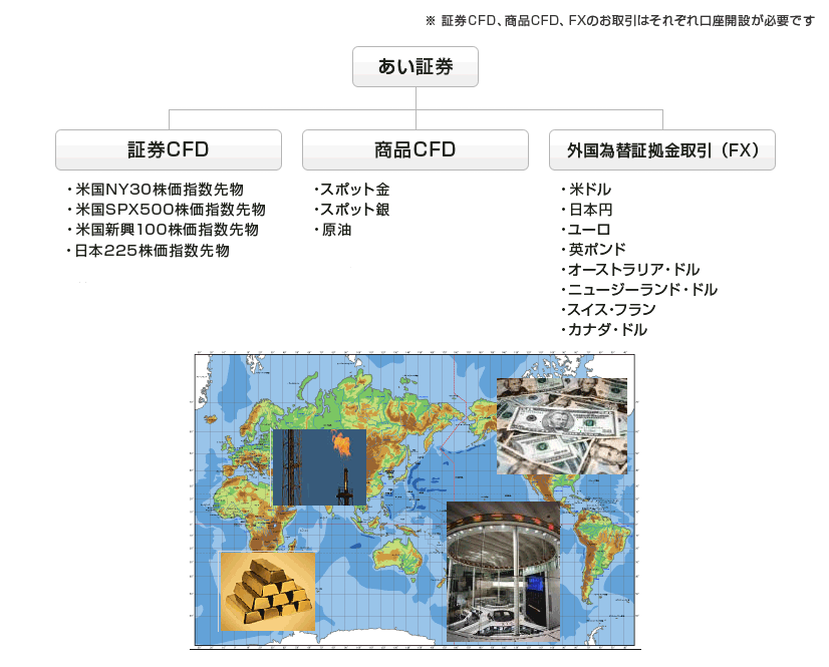This screenshot has height=667, width=829.
Task: Click the dollar bills photo
Action: [x=562, y=426]
